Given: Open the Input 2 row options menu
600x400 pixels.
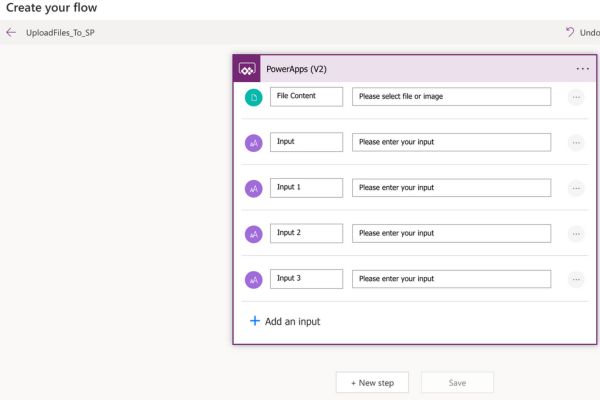Looking at the screenshot, I should pyautogui.click(x=576, y=234).
